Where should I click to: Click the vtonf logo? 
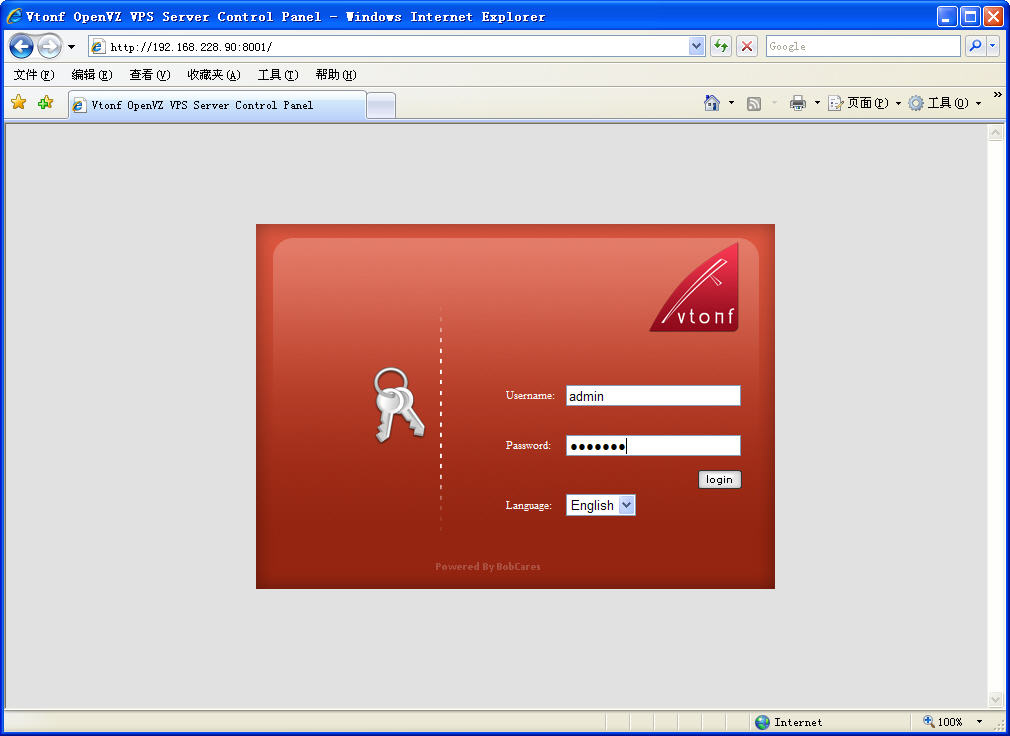(x=694, y=288)
